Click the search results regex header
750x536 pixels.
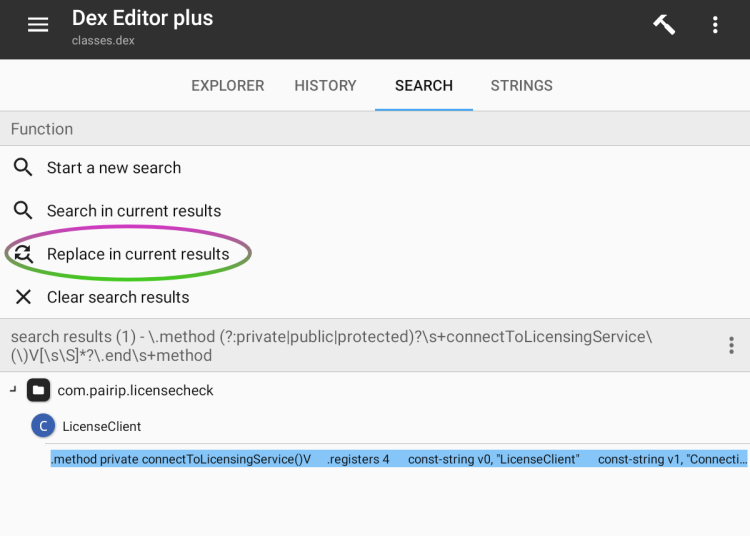(x=331, y=346)
